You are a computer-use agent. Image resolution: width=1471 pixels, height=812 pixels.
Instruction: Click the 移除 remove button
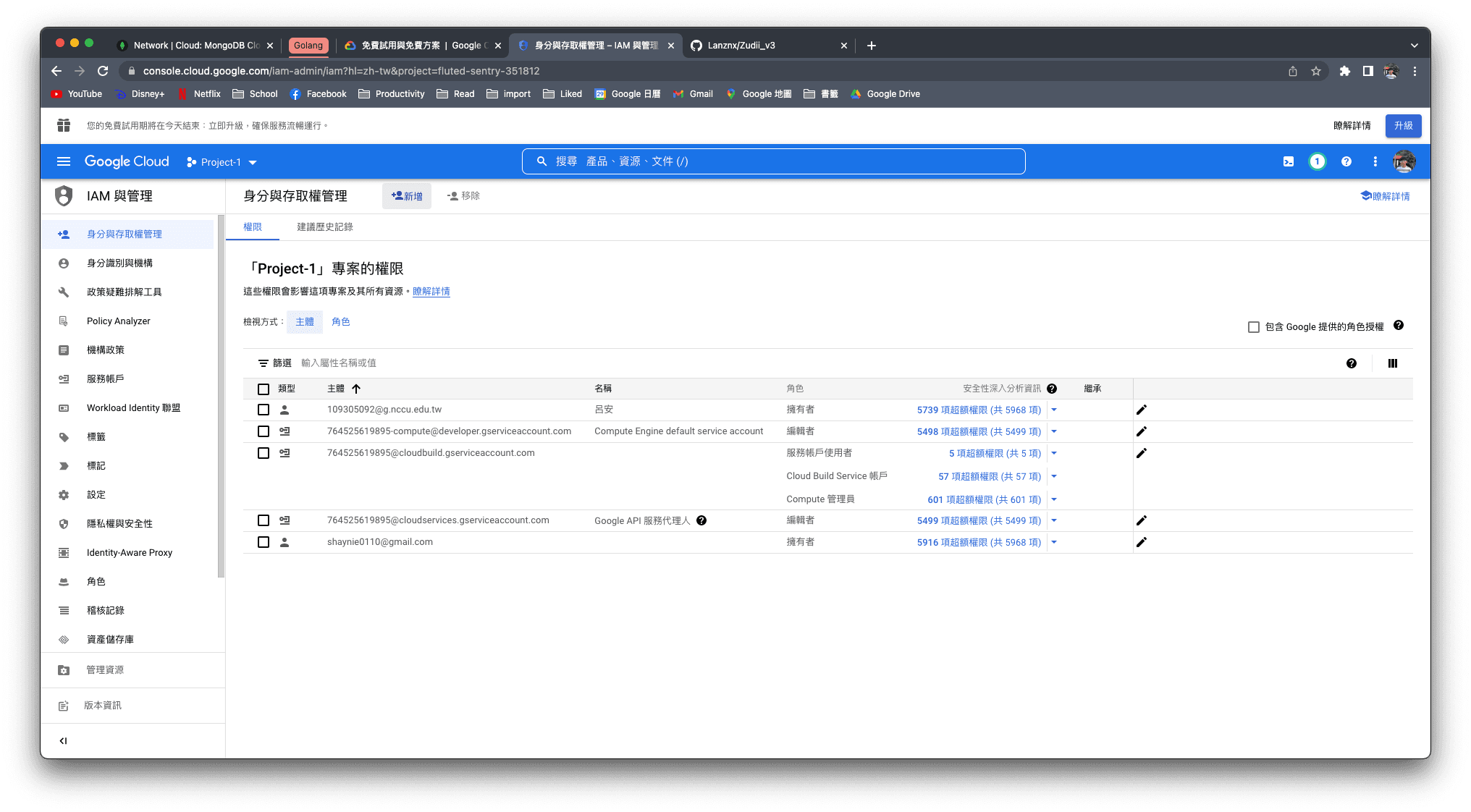pos(463,196)
